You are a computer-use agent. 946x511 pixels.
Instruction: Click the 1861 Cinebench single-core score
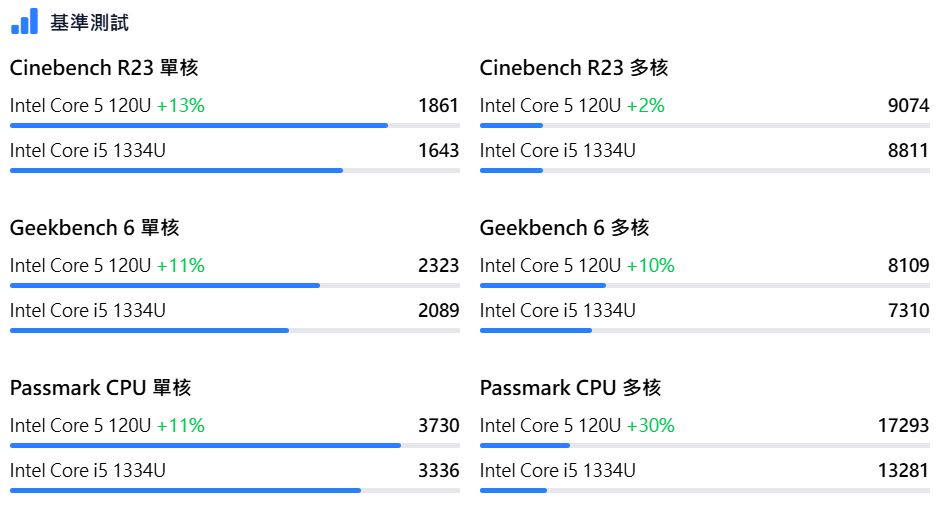[439, 105]
